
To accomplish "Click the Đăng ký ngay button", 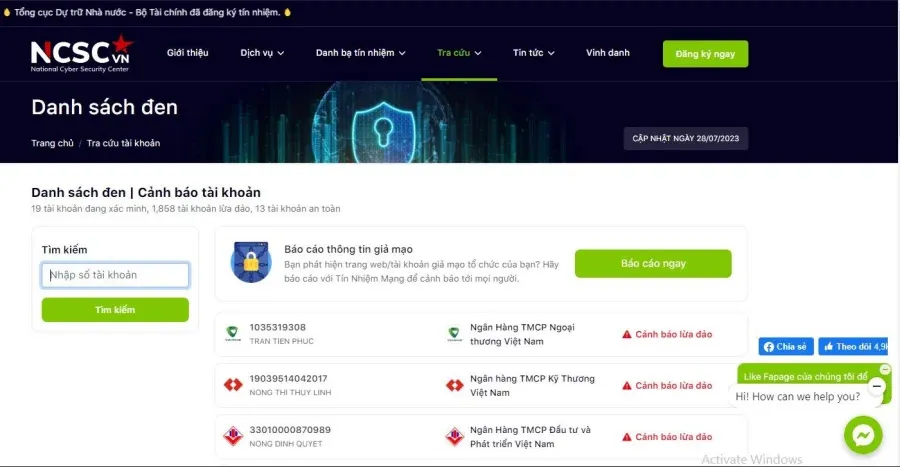I will click(705, 54).
